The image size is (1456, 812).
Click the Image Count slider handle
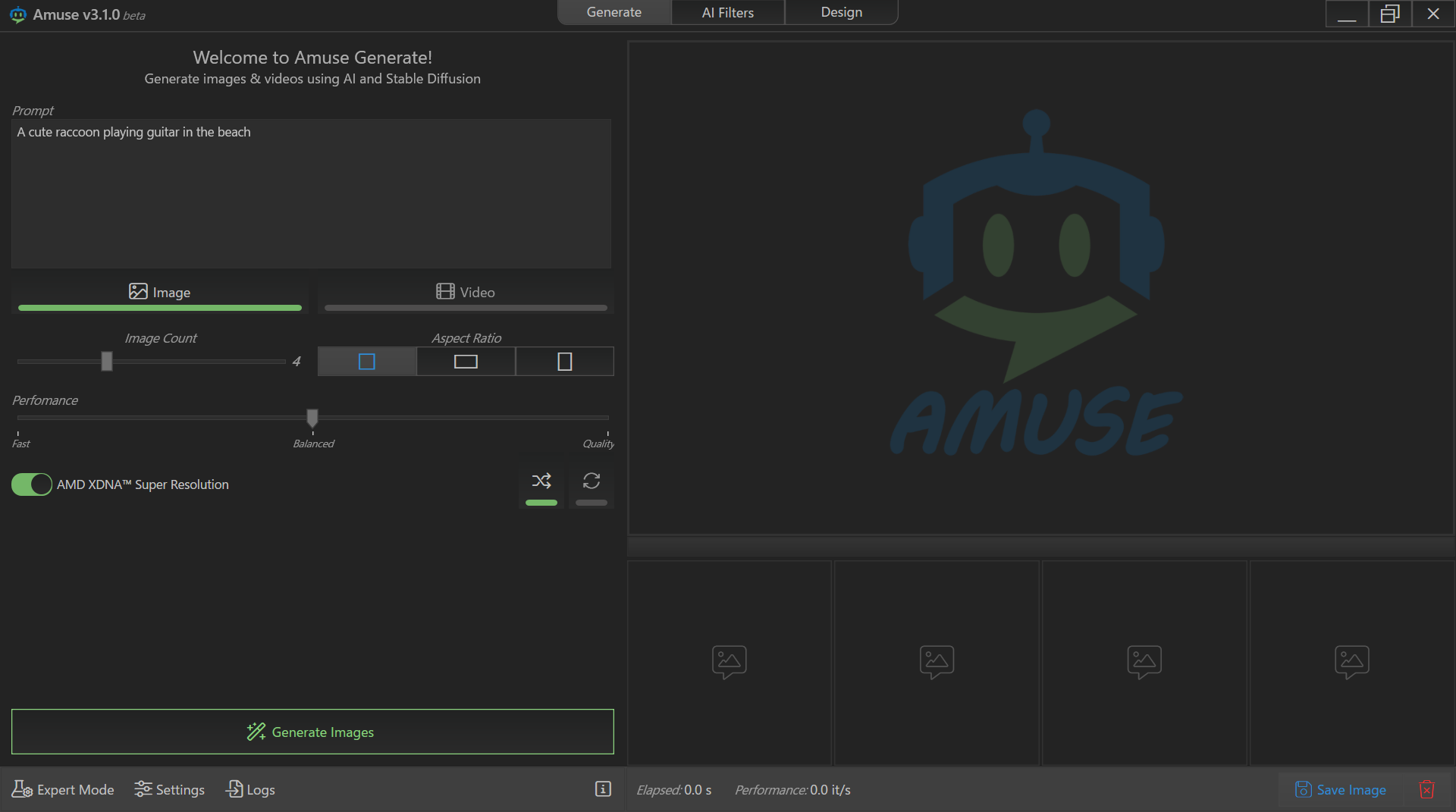[x=107, y=361]
